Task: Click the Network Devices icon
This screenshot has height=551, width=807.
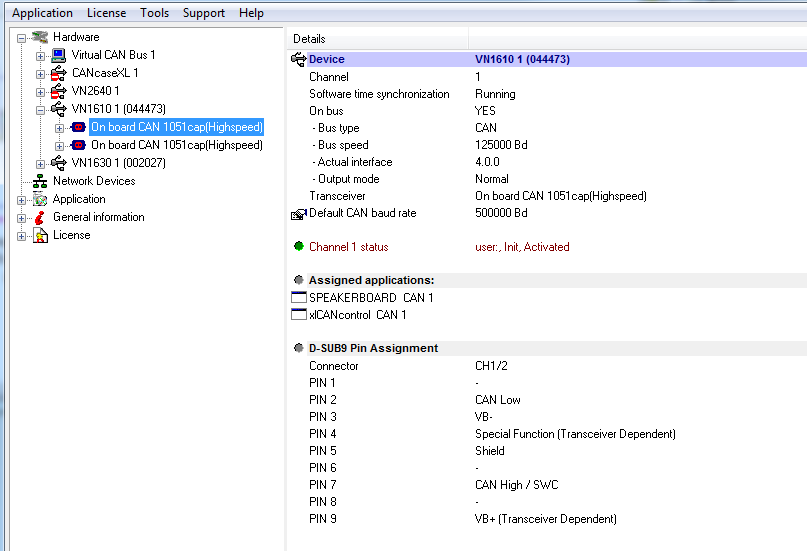Action: pos(40,181)
